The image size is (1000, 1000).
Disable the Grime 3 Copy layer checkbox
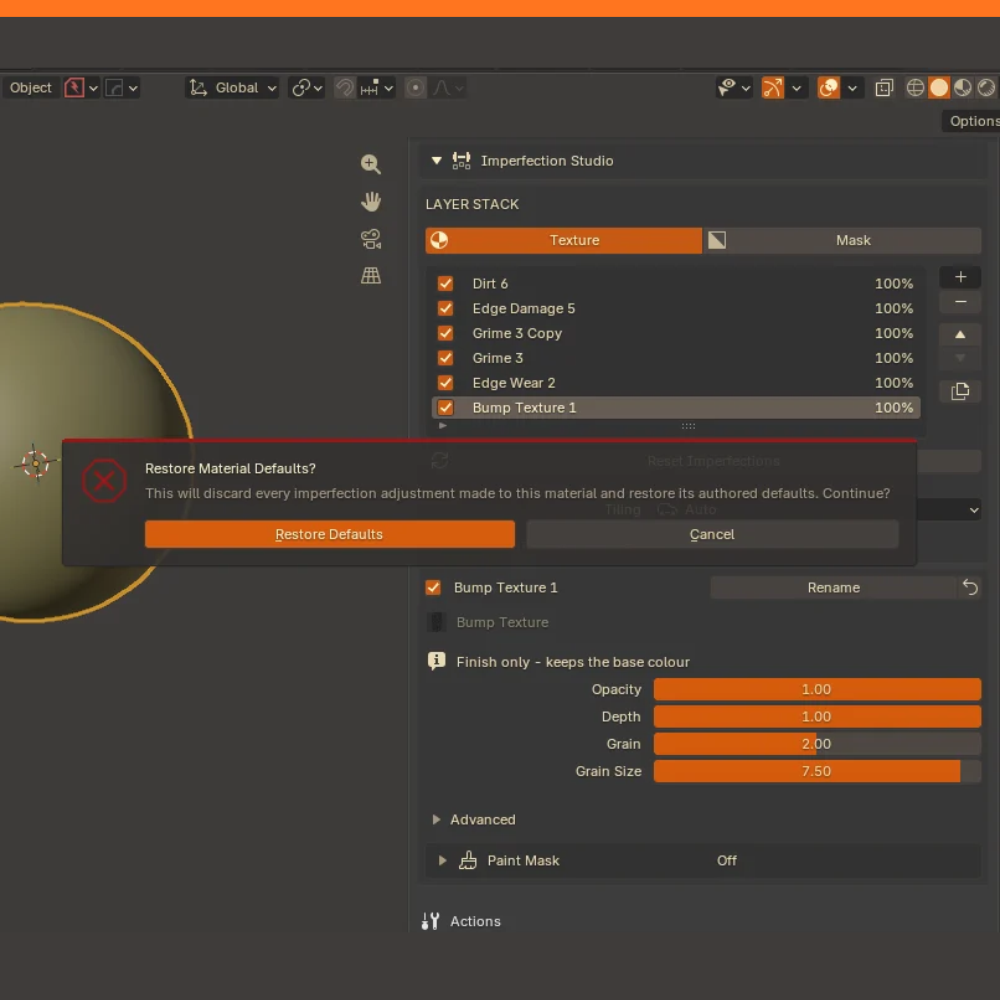[x=445, y=333]
